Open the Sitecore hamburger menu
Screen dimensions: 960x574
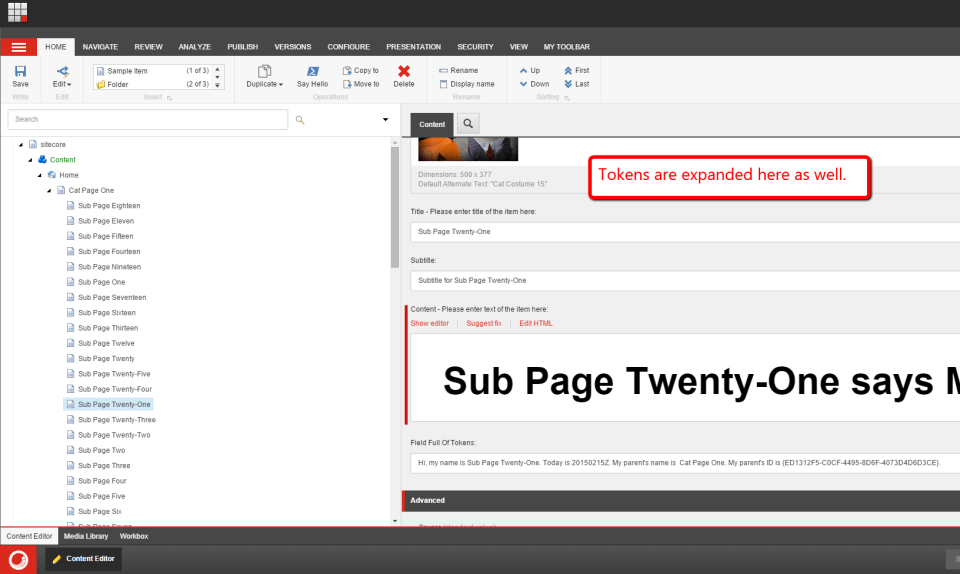click(x=18, y=47)
